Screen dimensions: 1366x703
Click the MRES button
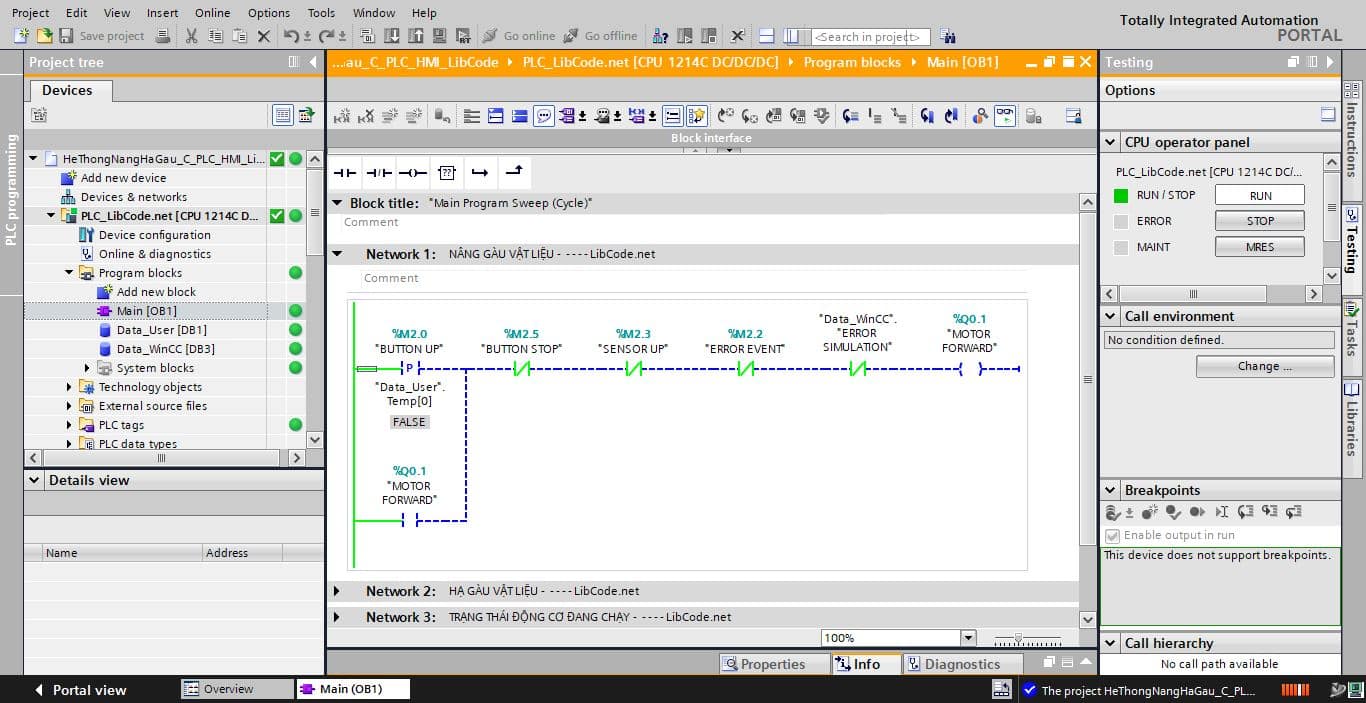point(1260,247)
